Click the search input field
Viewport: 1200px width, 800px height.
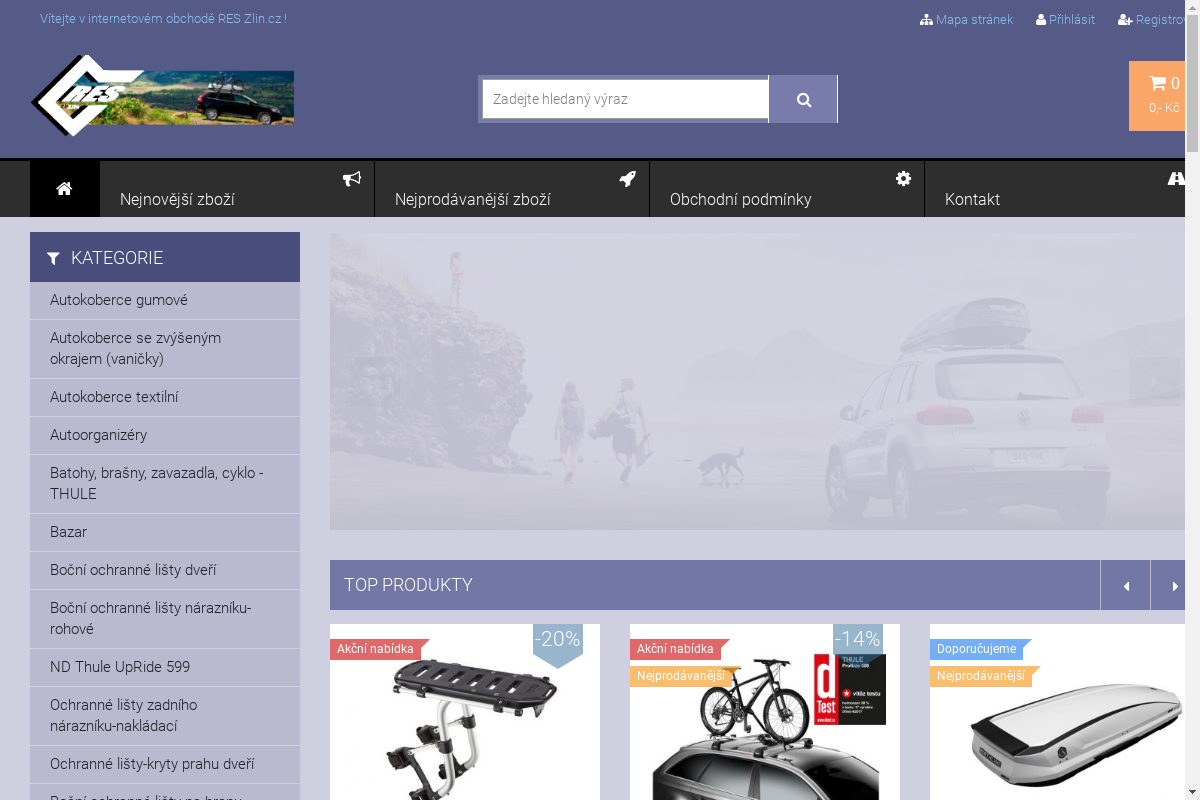coord(625,99)
